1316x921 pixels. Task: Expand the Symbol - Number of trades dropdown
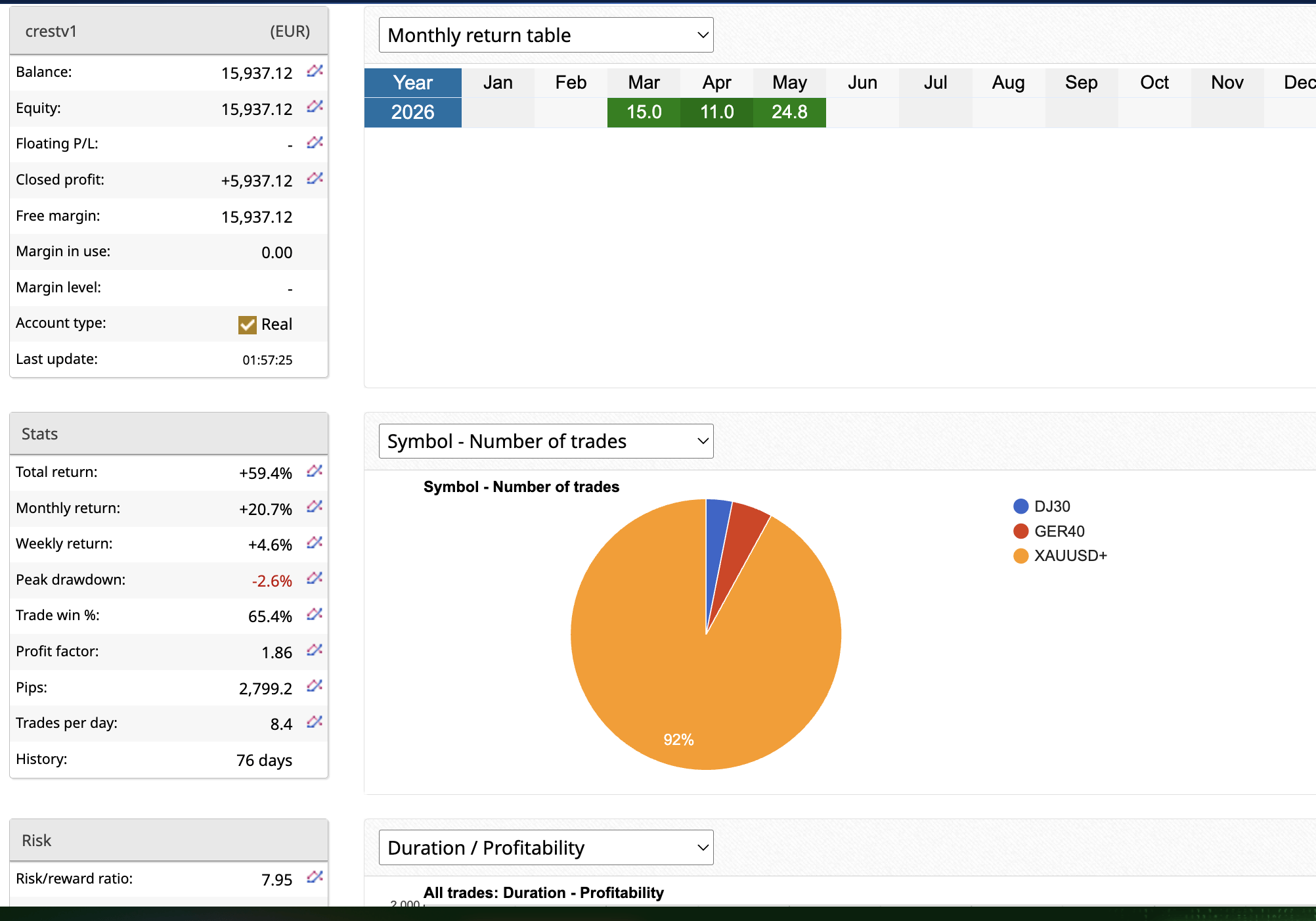tap(546, 441)
